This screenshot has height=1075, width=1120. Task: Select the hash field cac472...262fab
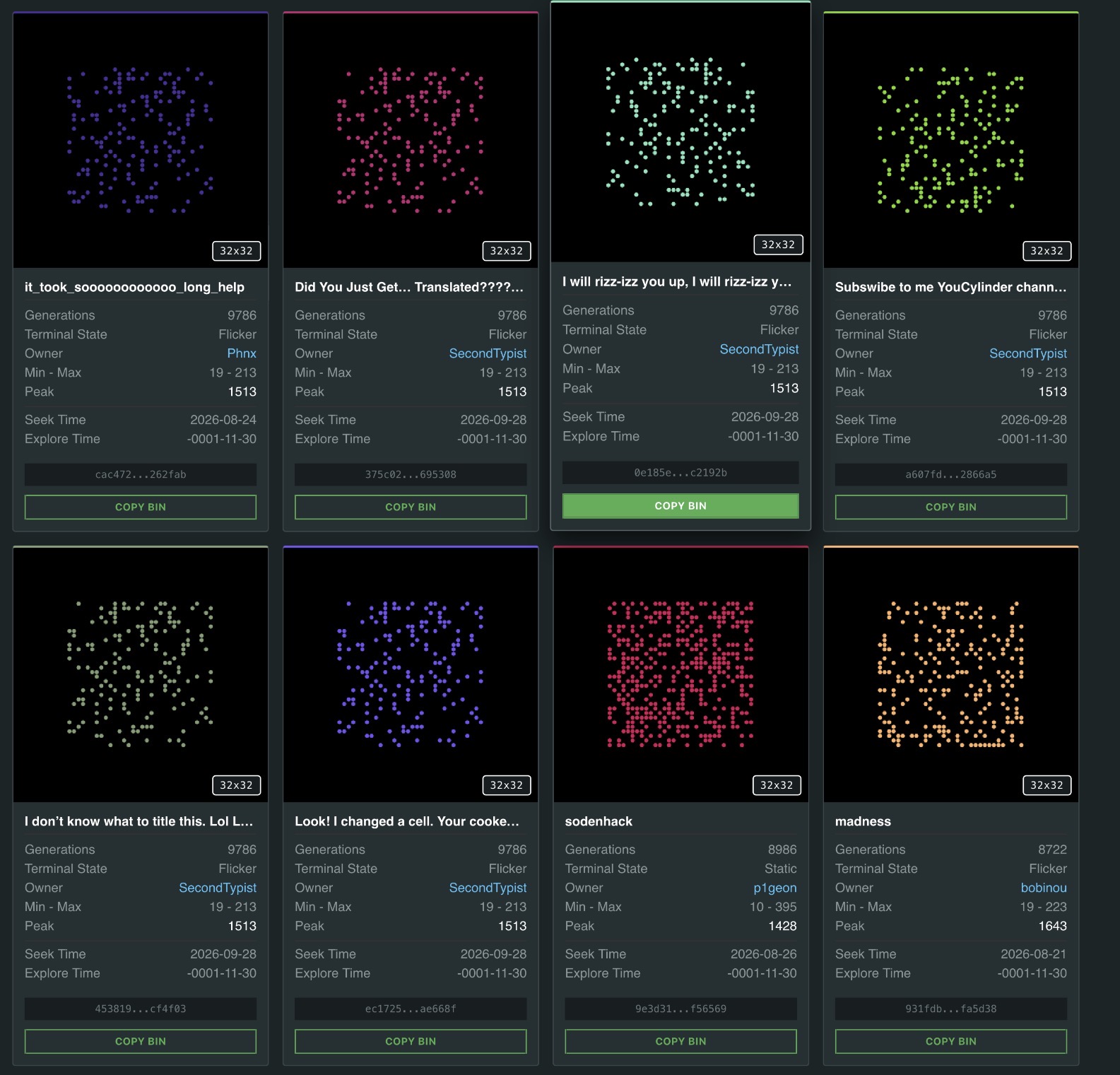(x=141, y=474)
